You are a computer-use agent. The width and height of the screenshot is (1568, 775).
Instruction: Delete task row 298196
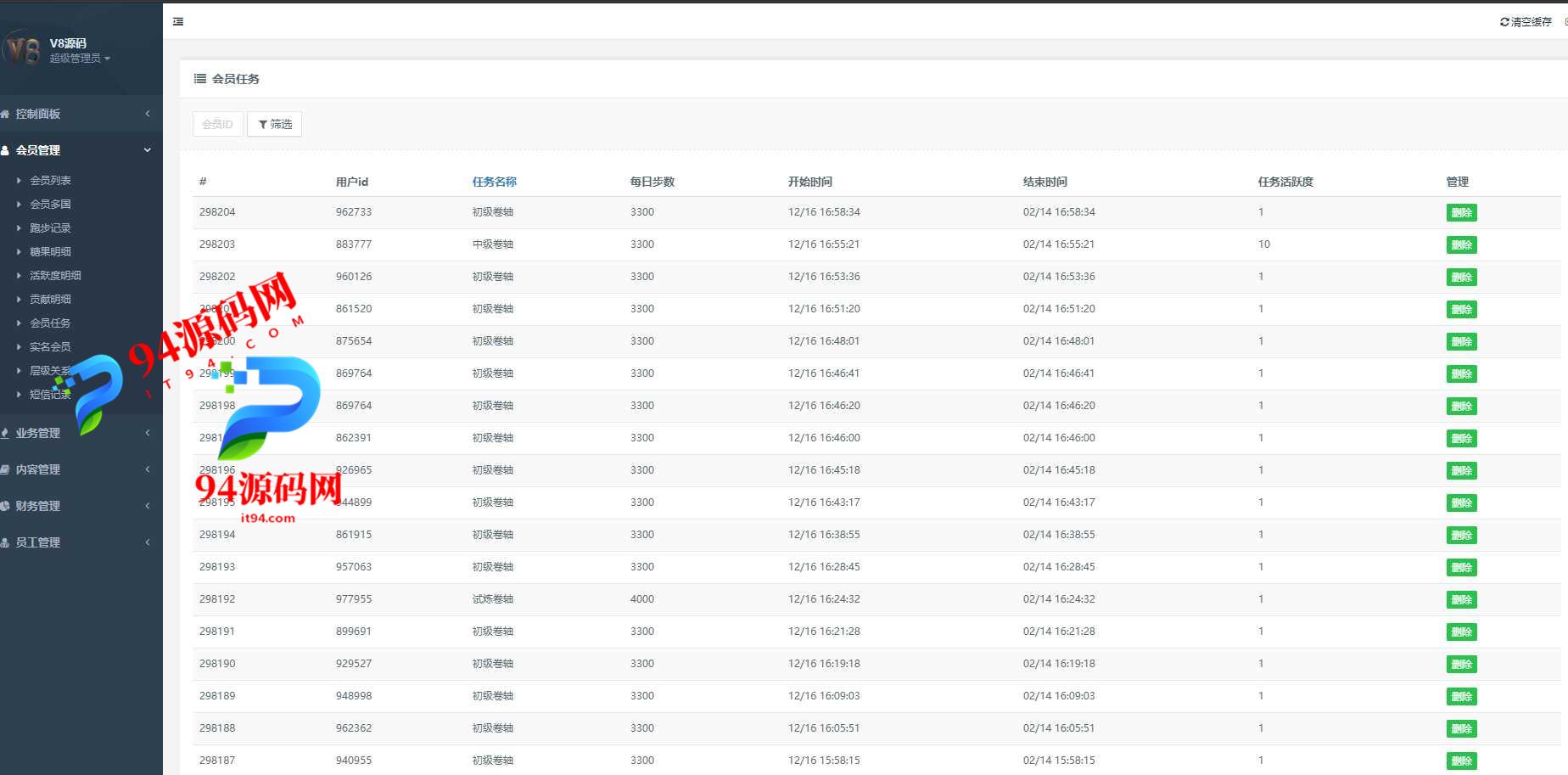click(1461, 471)
